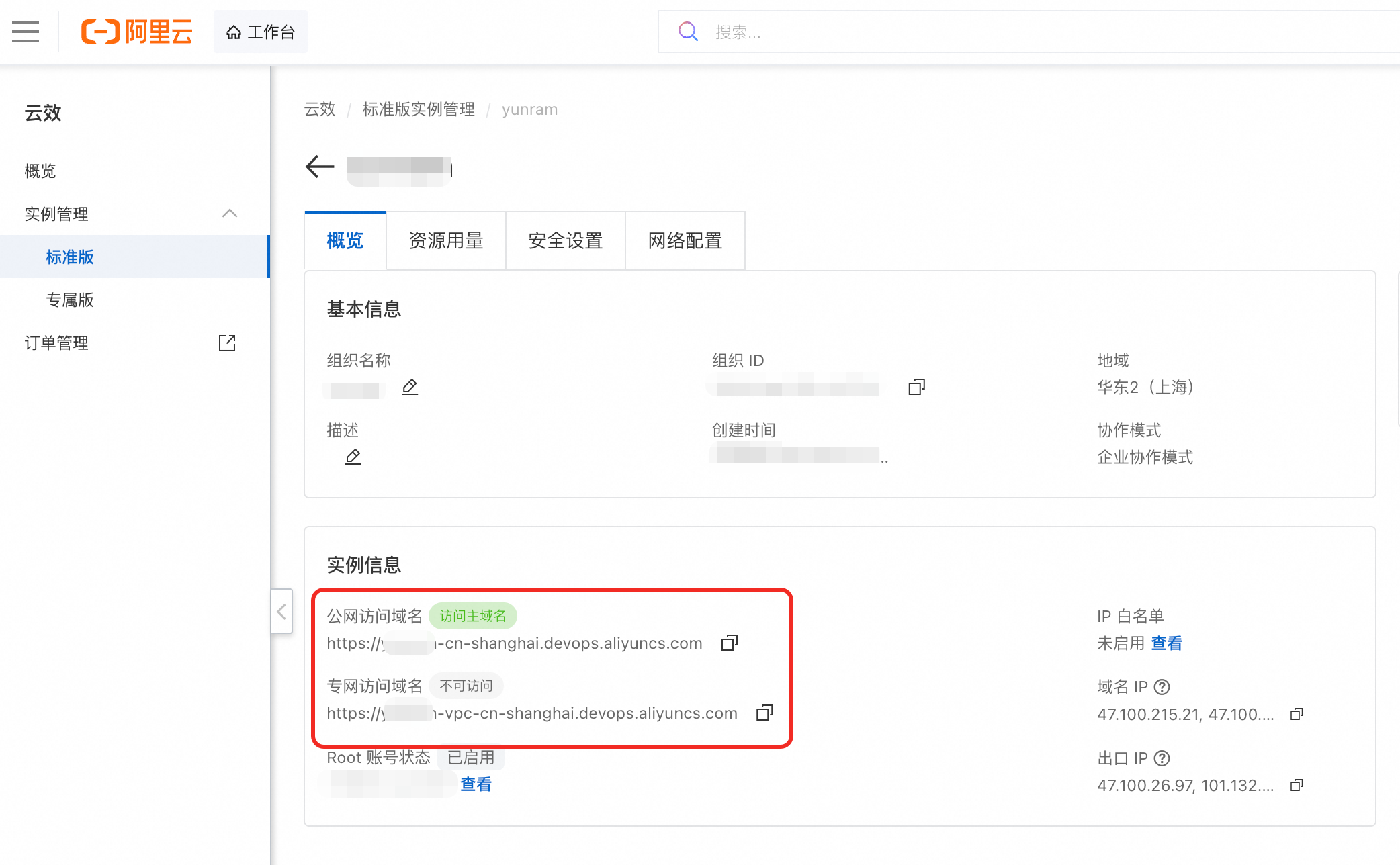
Task: Edit the organization name with pencil icon
Action: coord(410,387)
